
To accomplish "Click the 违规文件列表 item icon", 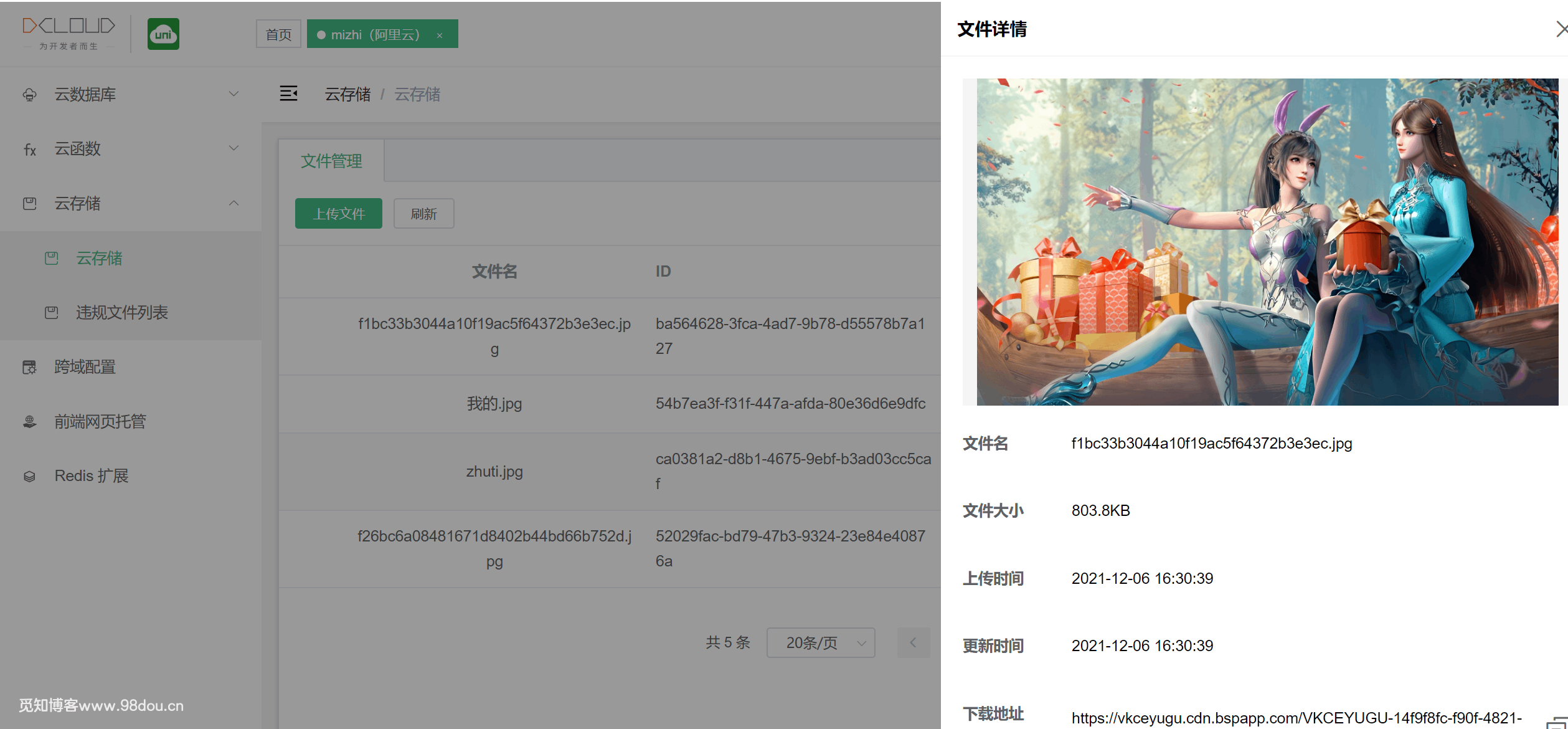I will (52, 313).
